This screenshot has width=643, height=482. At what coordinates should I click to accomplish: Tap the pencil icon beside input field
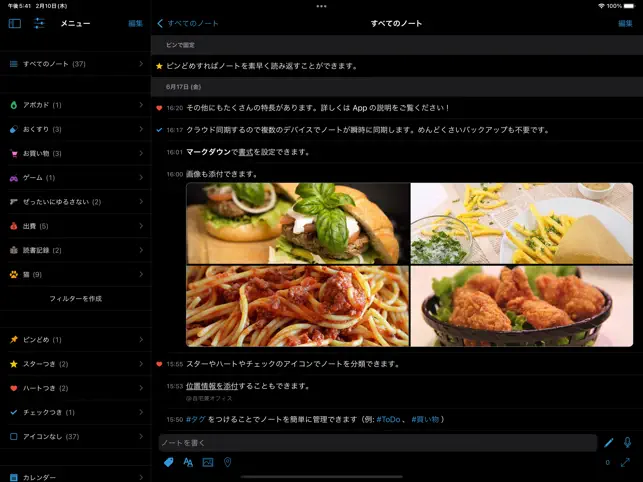(x=609, y=443)
